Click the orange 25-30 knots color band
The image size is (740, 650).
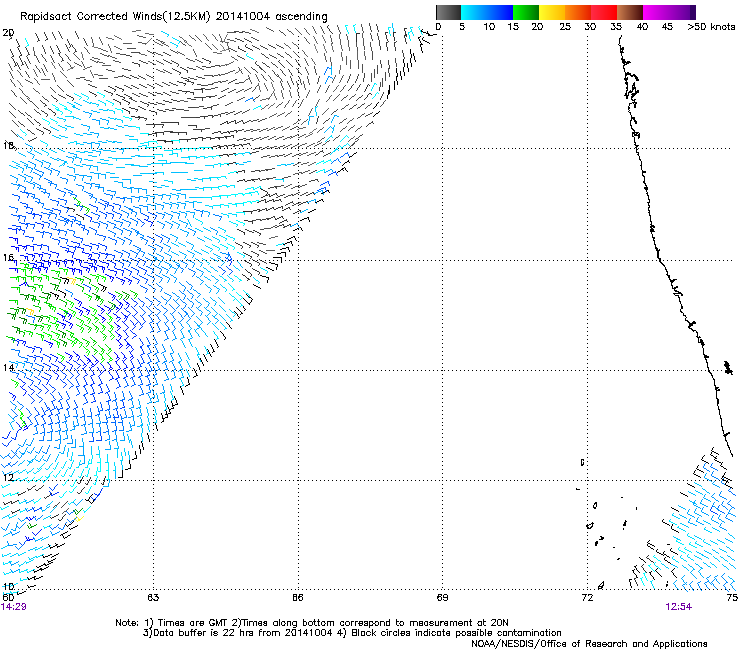tap(578, 12)
